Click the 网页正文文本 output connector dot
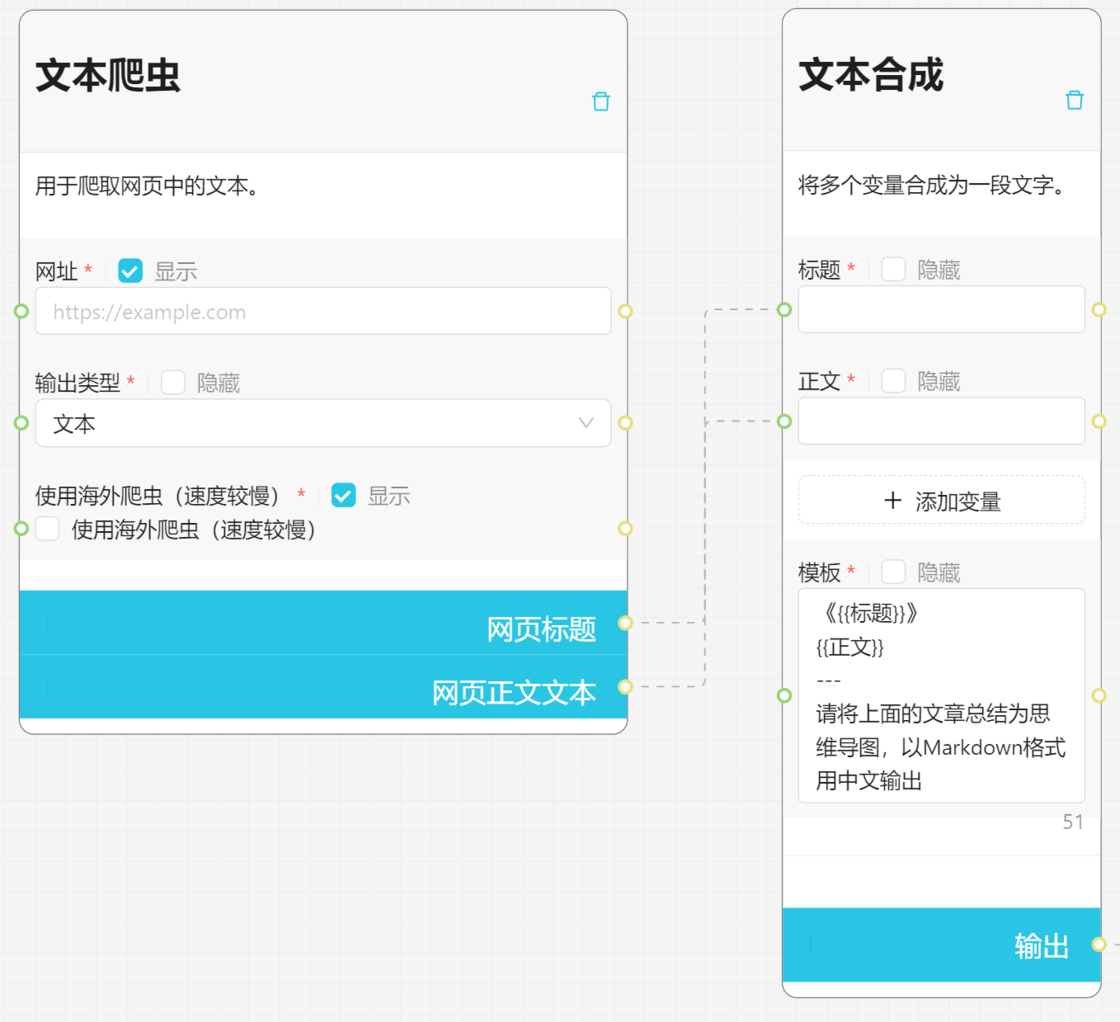 tap(625, 687)
